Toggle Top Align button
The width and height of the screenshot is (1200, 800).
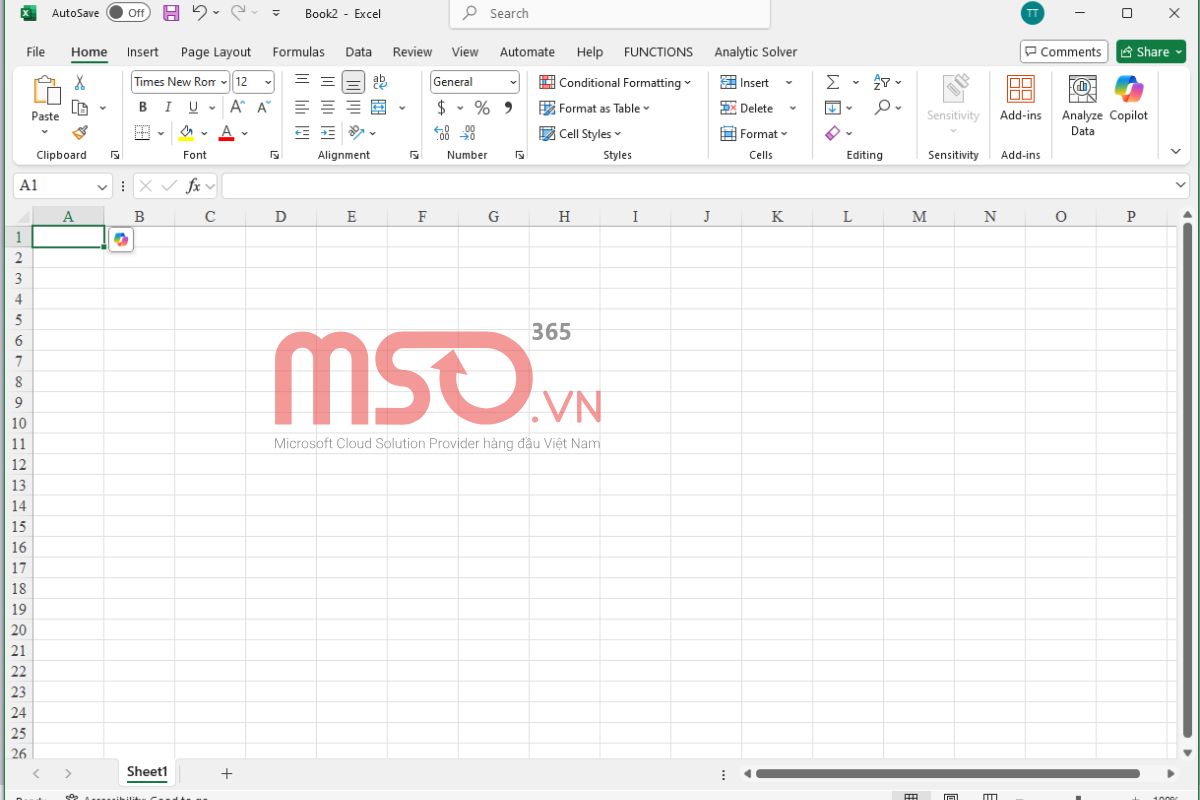pyautogui.click(x=302, y=82)
